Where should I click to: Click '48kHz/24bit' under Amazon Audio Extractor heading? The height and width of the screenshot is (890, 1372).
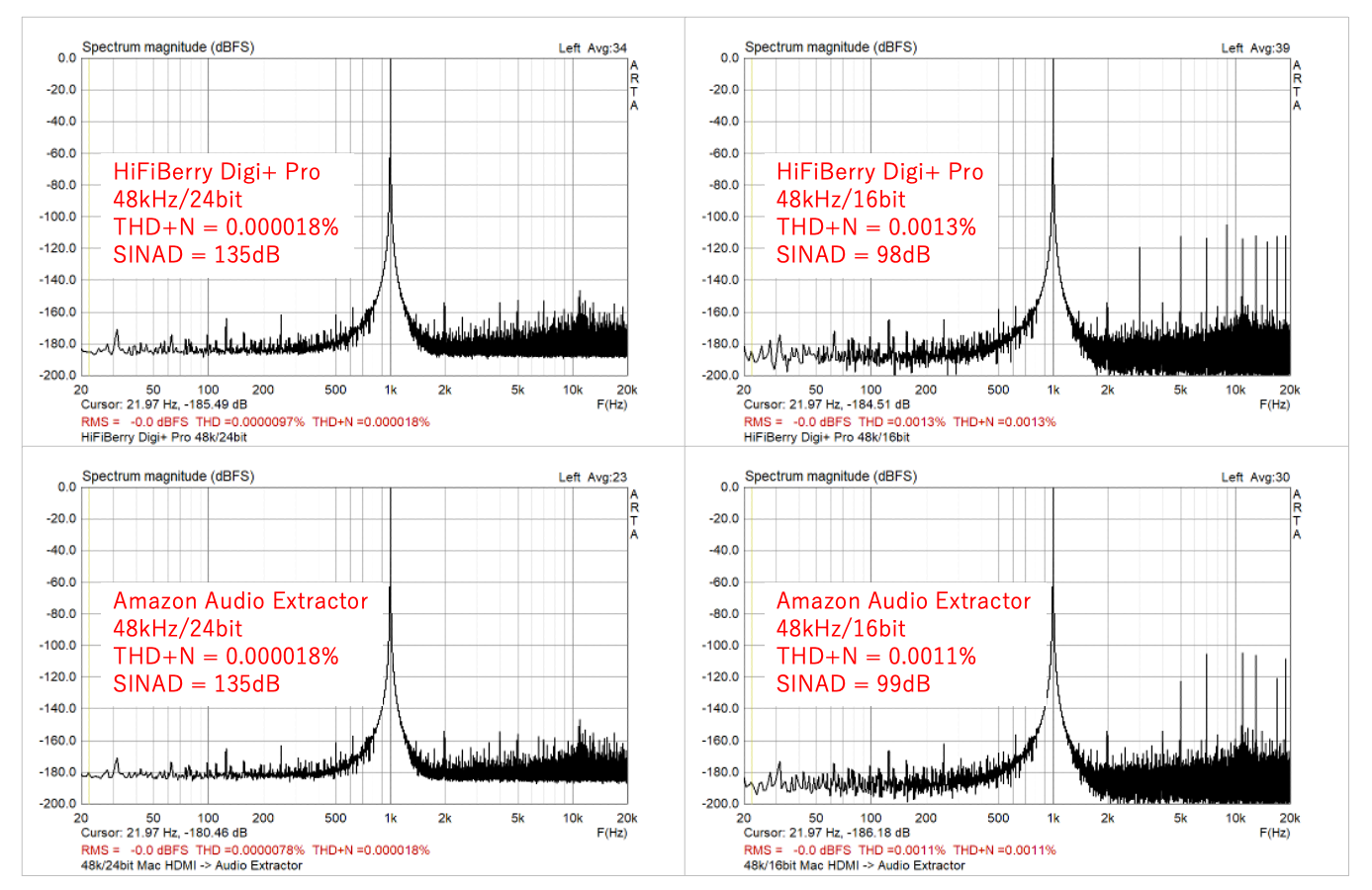pos(178,629)
